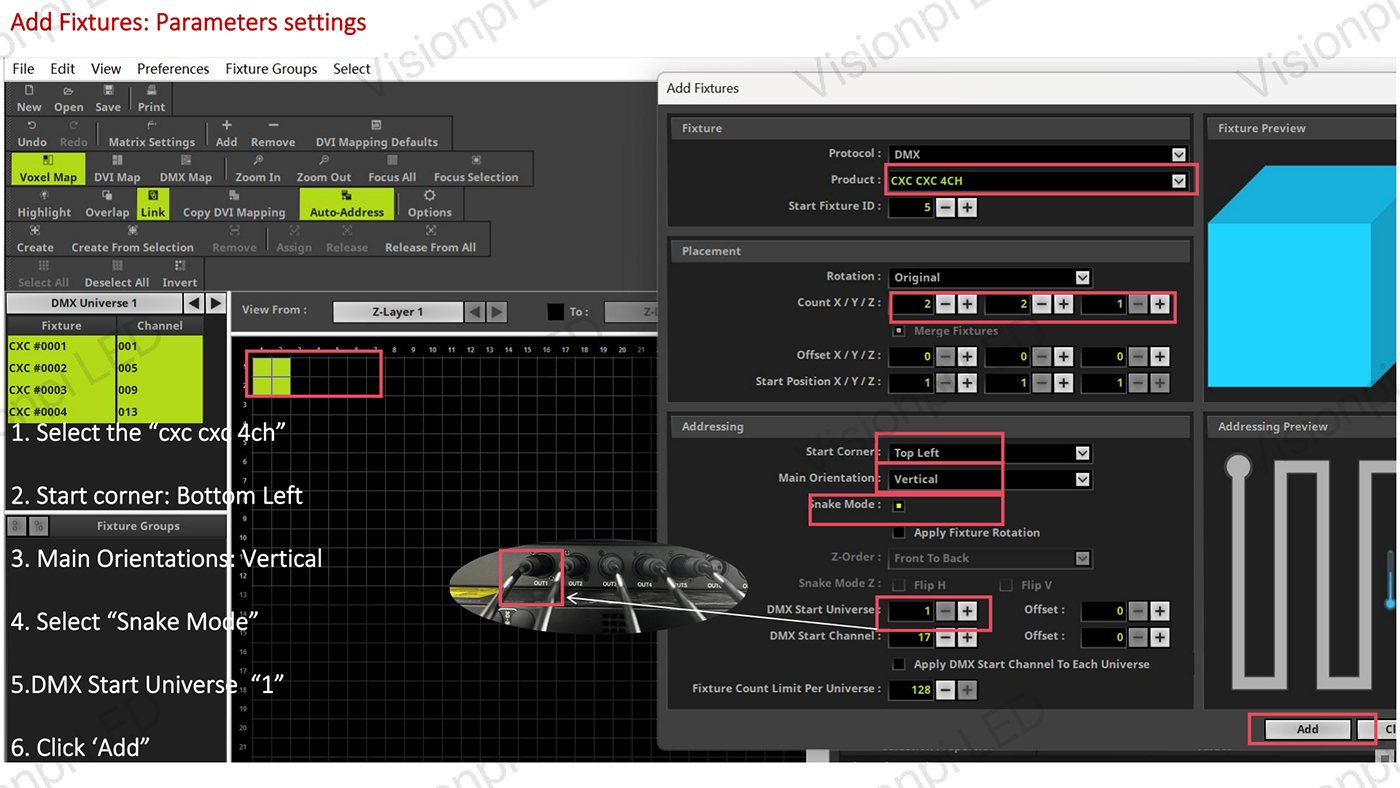The width and height of the screenshot is (1400, 788).
Task: Switch to DVI Map view
Action: click(x=117, y=169)
